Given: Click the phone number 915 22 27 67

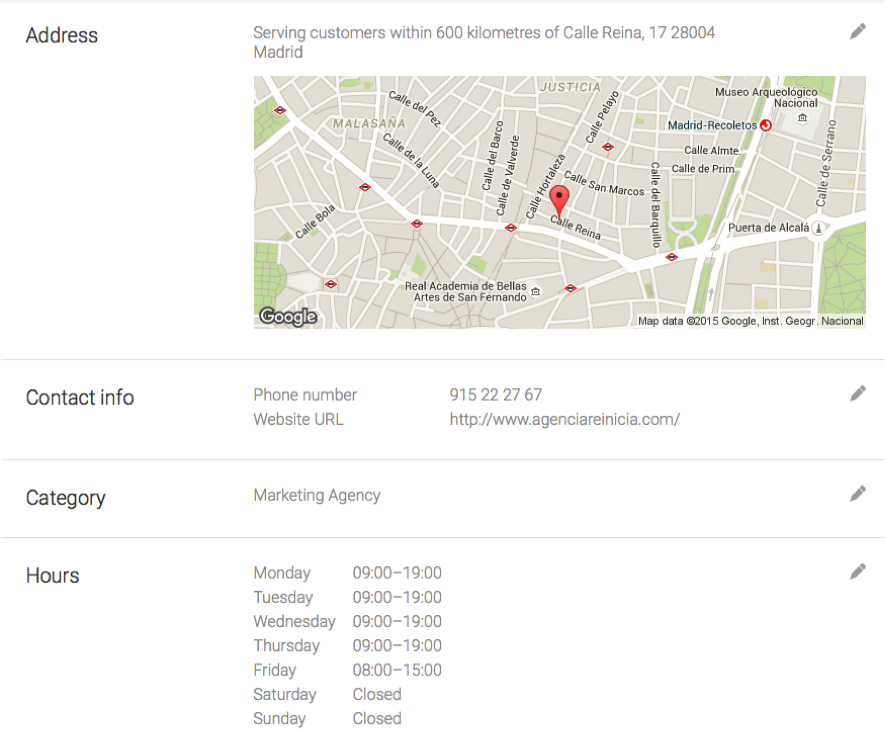Looking at the screenshot, I should 496,395.
